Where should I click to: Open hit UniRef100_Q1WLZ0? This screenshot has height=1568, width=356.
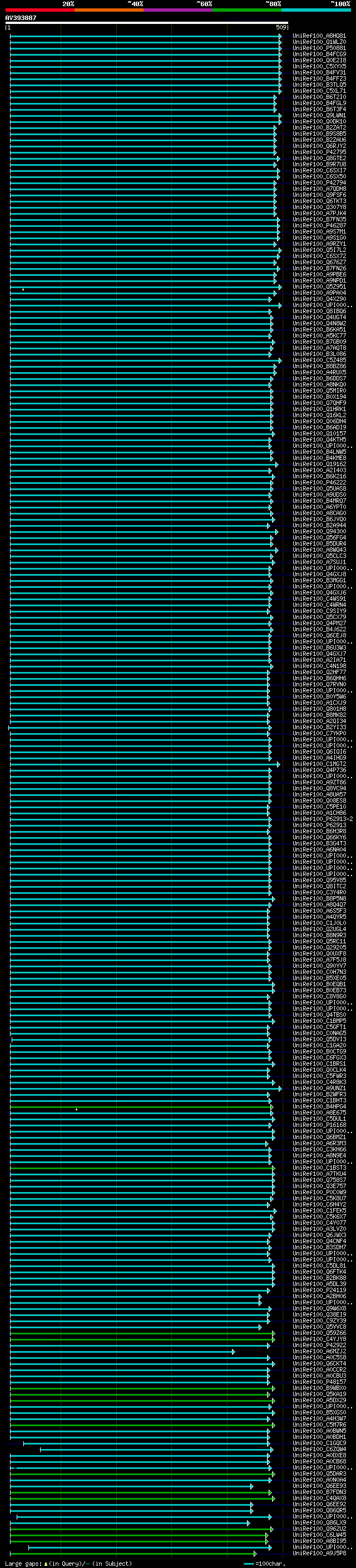tap(319, 42)
